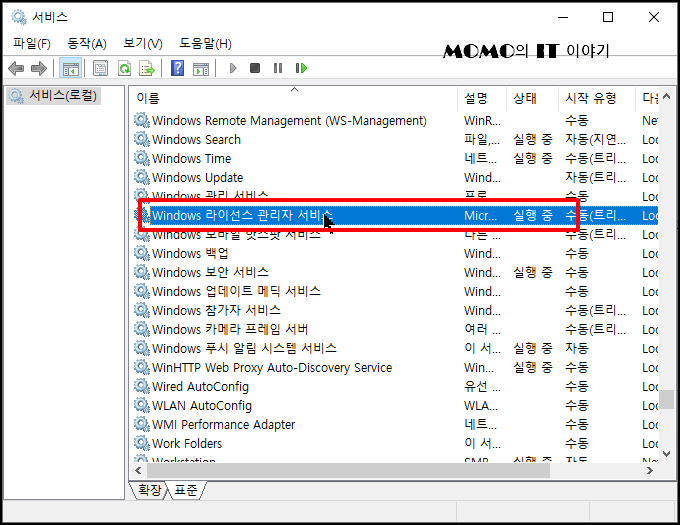Screen dimensions: 680x525
Task: Sort by the 이름 column header
Action: 294,98
